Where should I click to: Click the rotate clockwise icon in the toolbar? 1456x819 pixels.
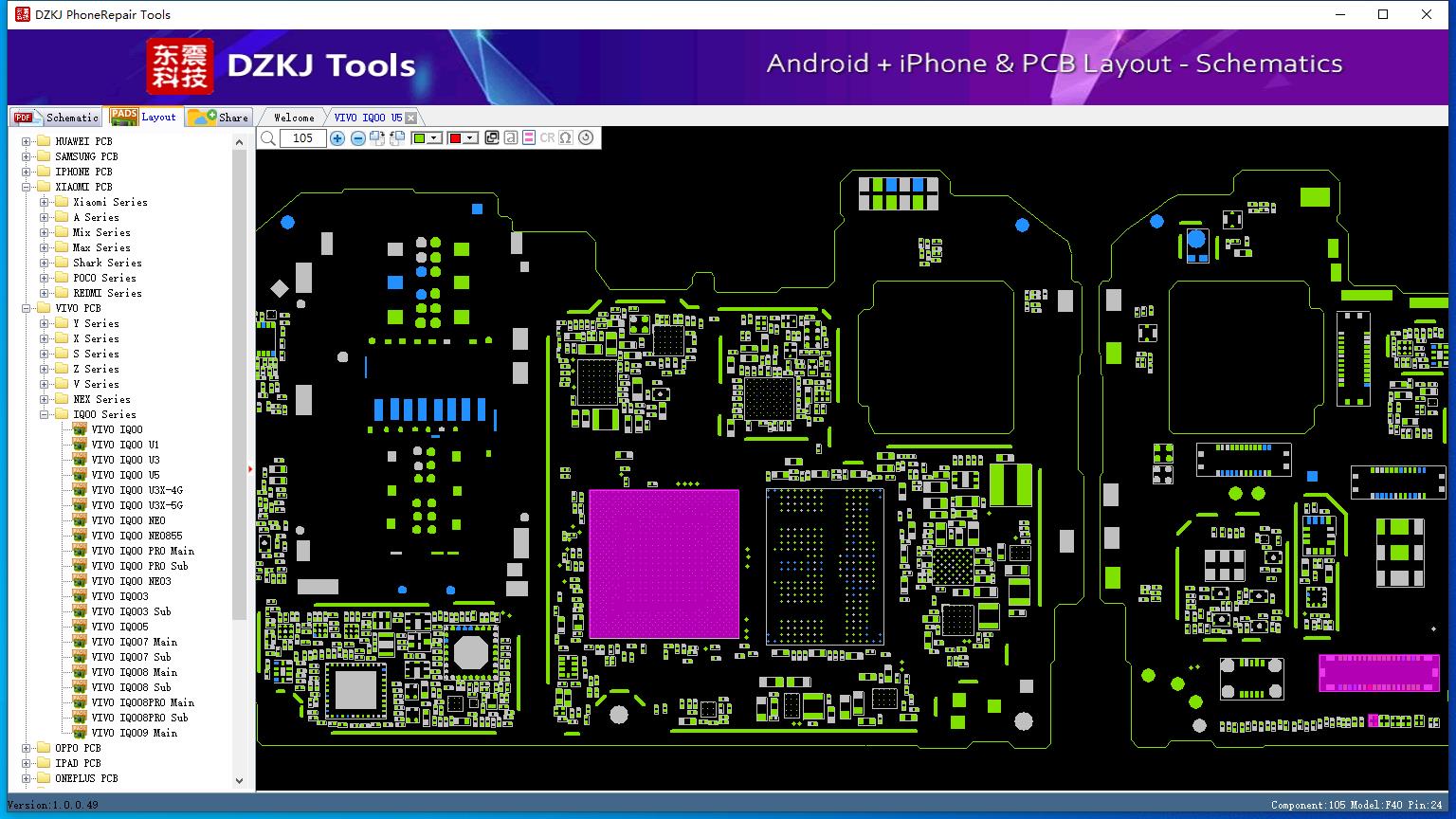coord(377,138)
